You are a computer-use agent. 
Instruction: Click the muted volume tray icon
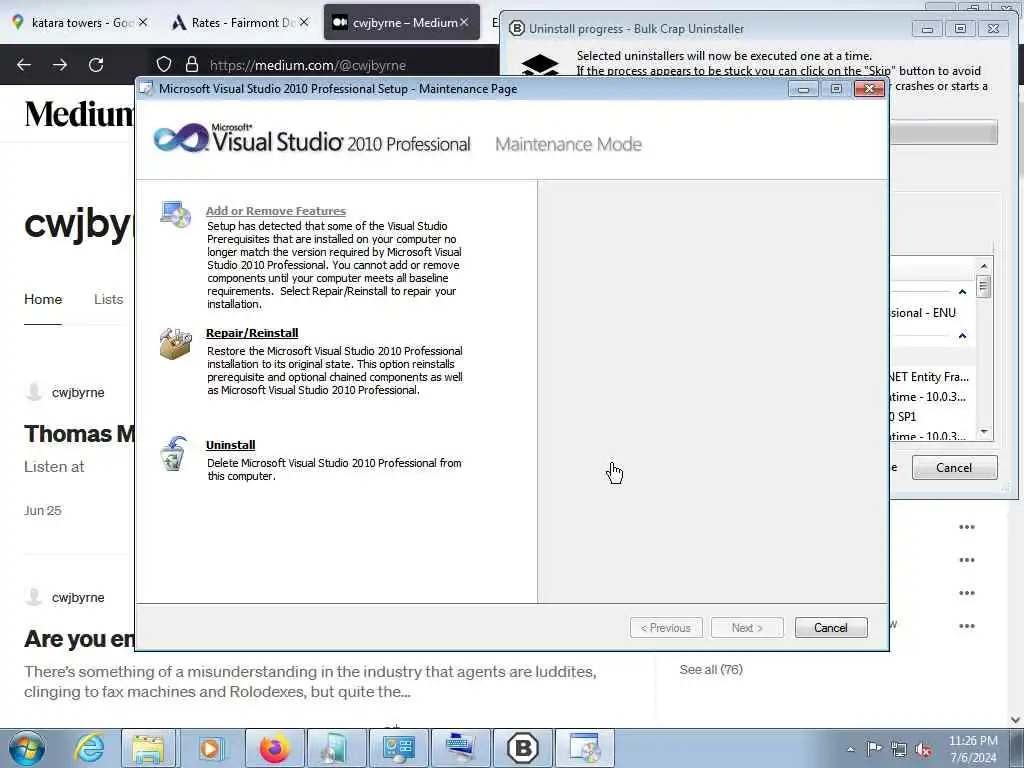click(x=923, y=749)
